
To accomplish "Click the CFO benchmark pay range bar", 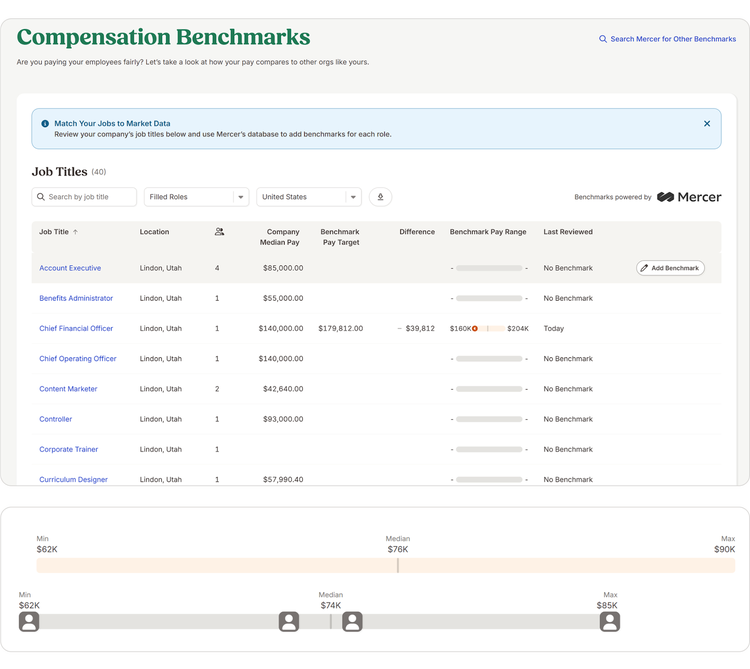I will 489,328.
